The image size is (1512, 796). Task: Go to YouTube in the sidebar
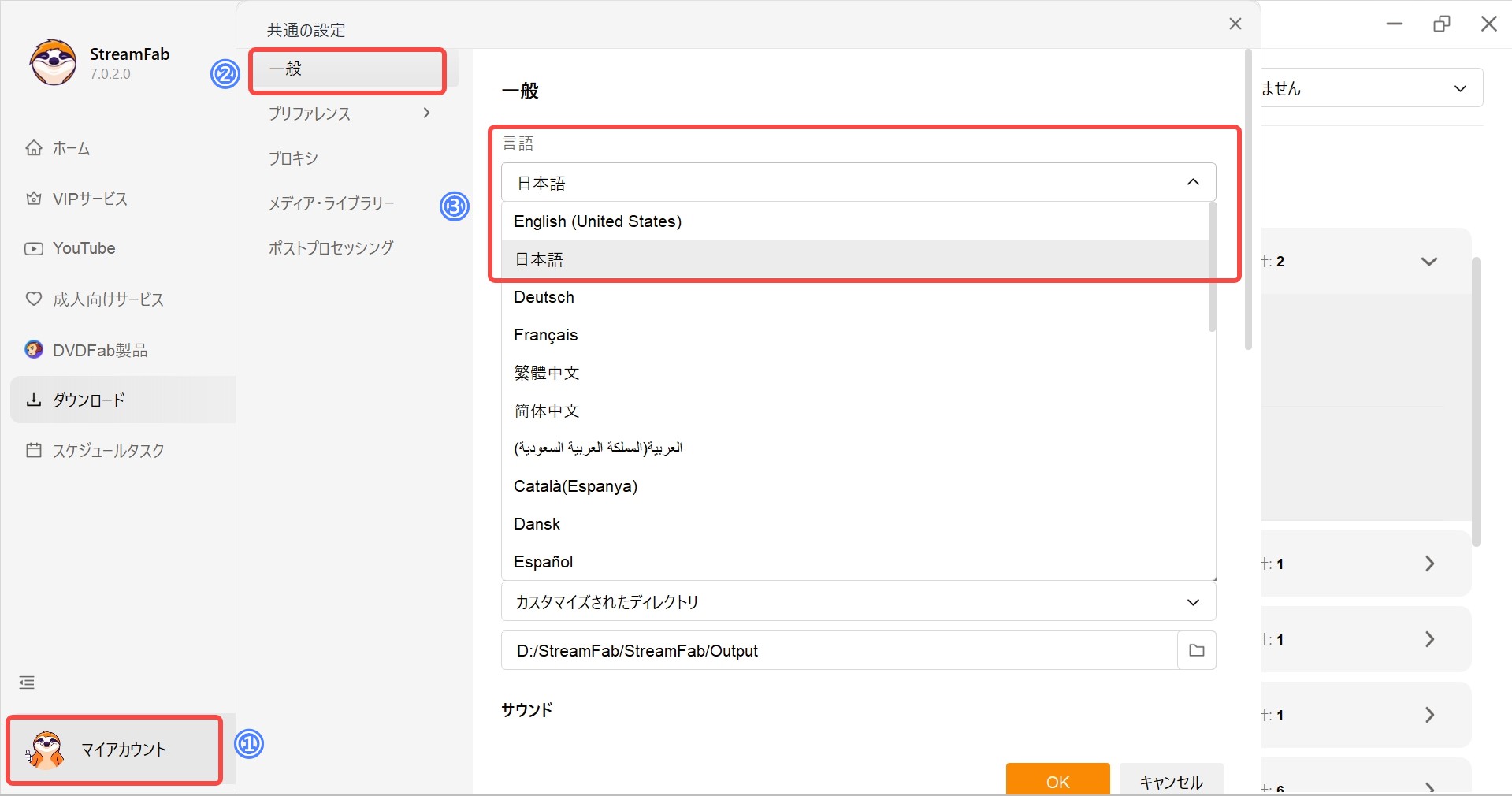[x=70, y=248]
